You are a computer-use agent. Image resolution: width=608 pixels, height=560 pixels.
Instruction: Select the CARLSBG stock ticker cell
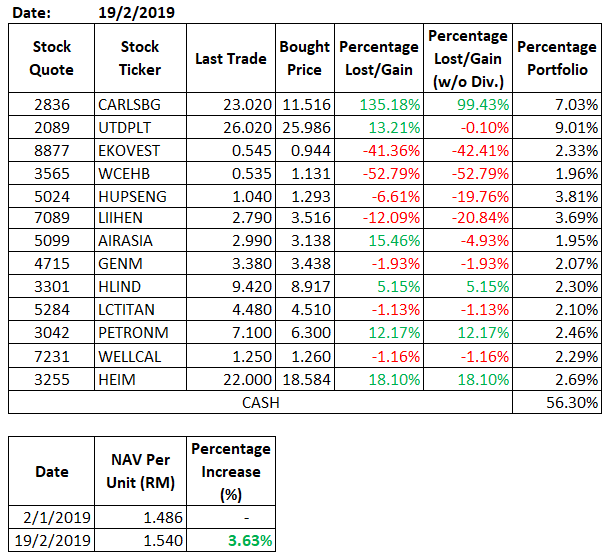pyautogui.click(x=140, y=102)
